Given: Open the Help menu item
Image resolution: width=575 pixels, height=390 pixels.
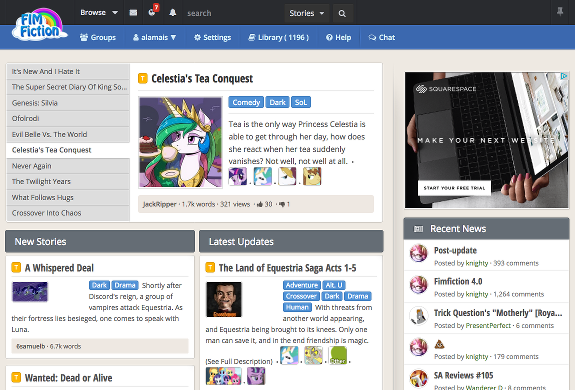Looking at the screenshot, I should pyautogui.click(x=338, y=37).
